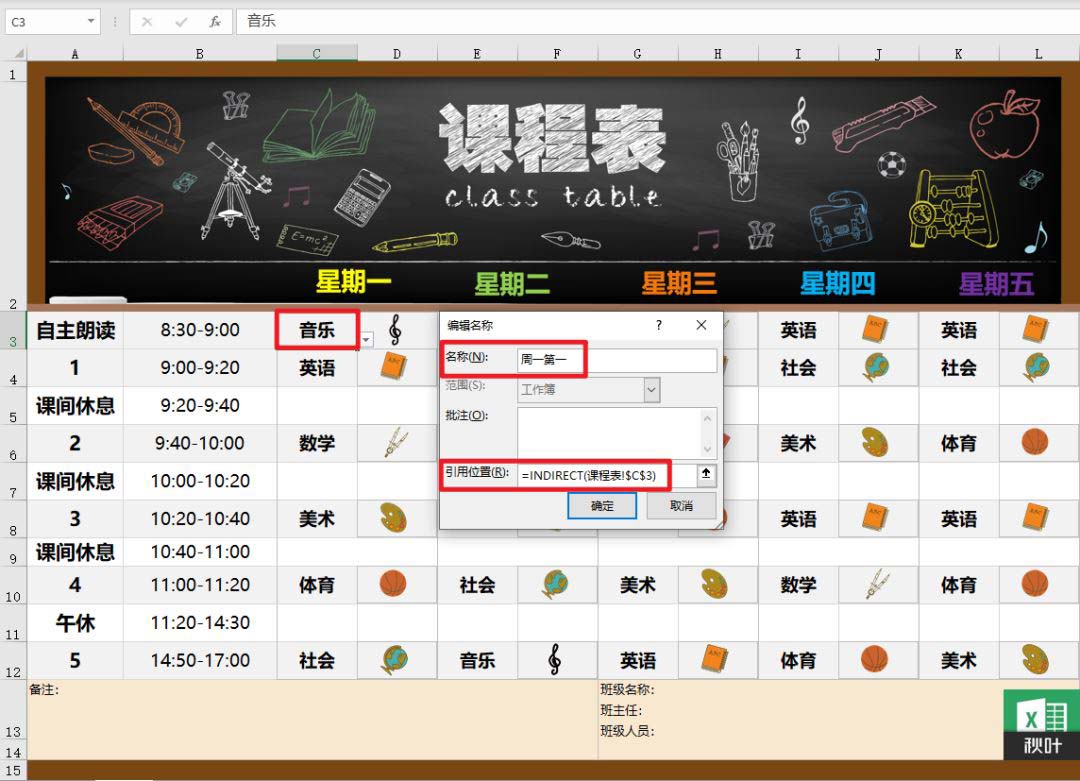Click the compass icon beside 数学 in row 6
Screen dimensions: 1080x781
pos(395,443)
